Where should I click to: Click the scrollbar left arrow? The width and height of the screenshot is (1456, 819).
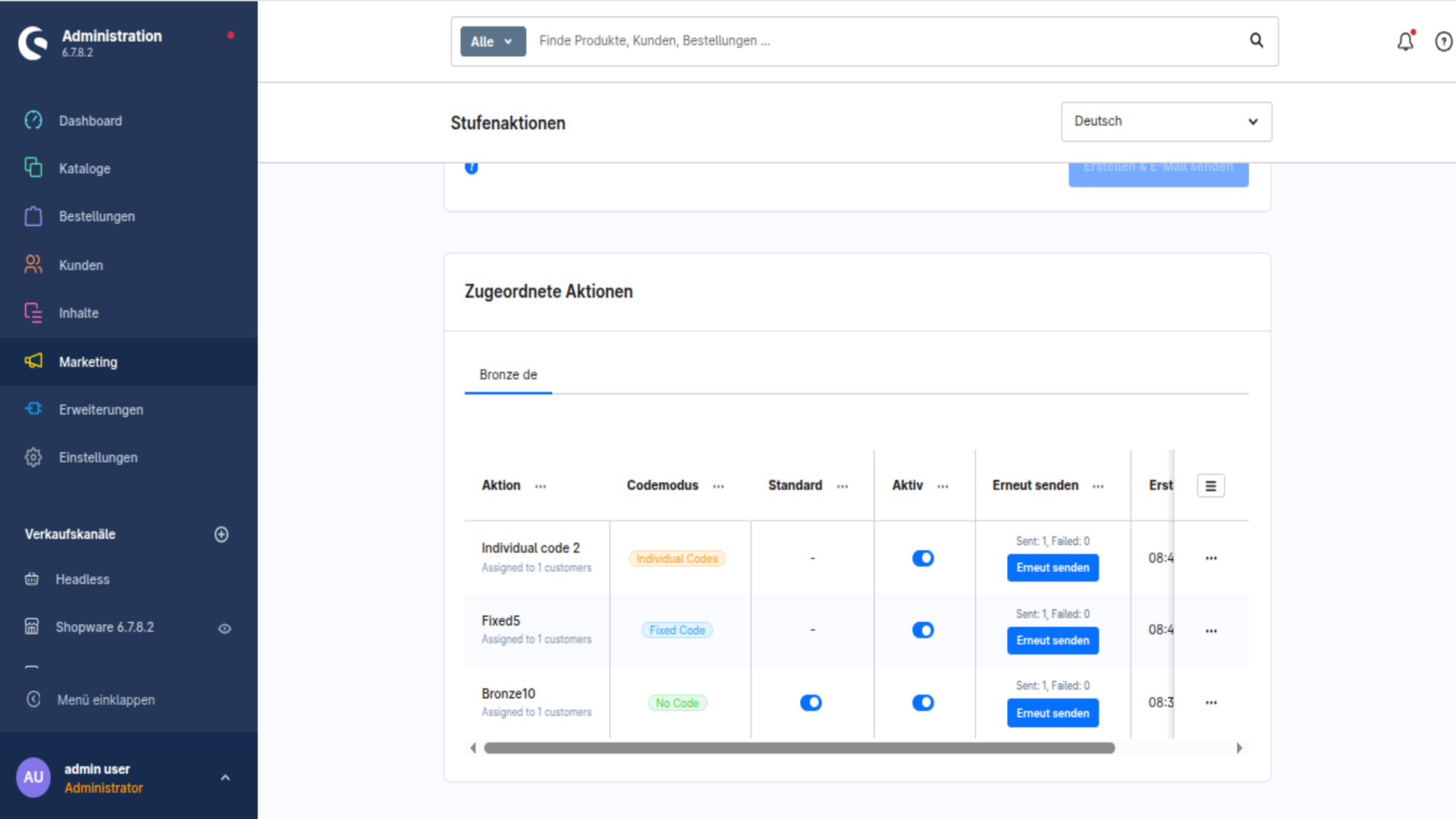pyautogui.click(x=473, y=748)
